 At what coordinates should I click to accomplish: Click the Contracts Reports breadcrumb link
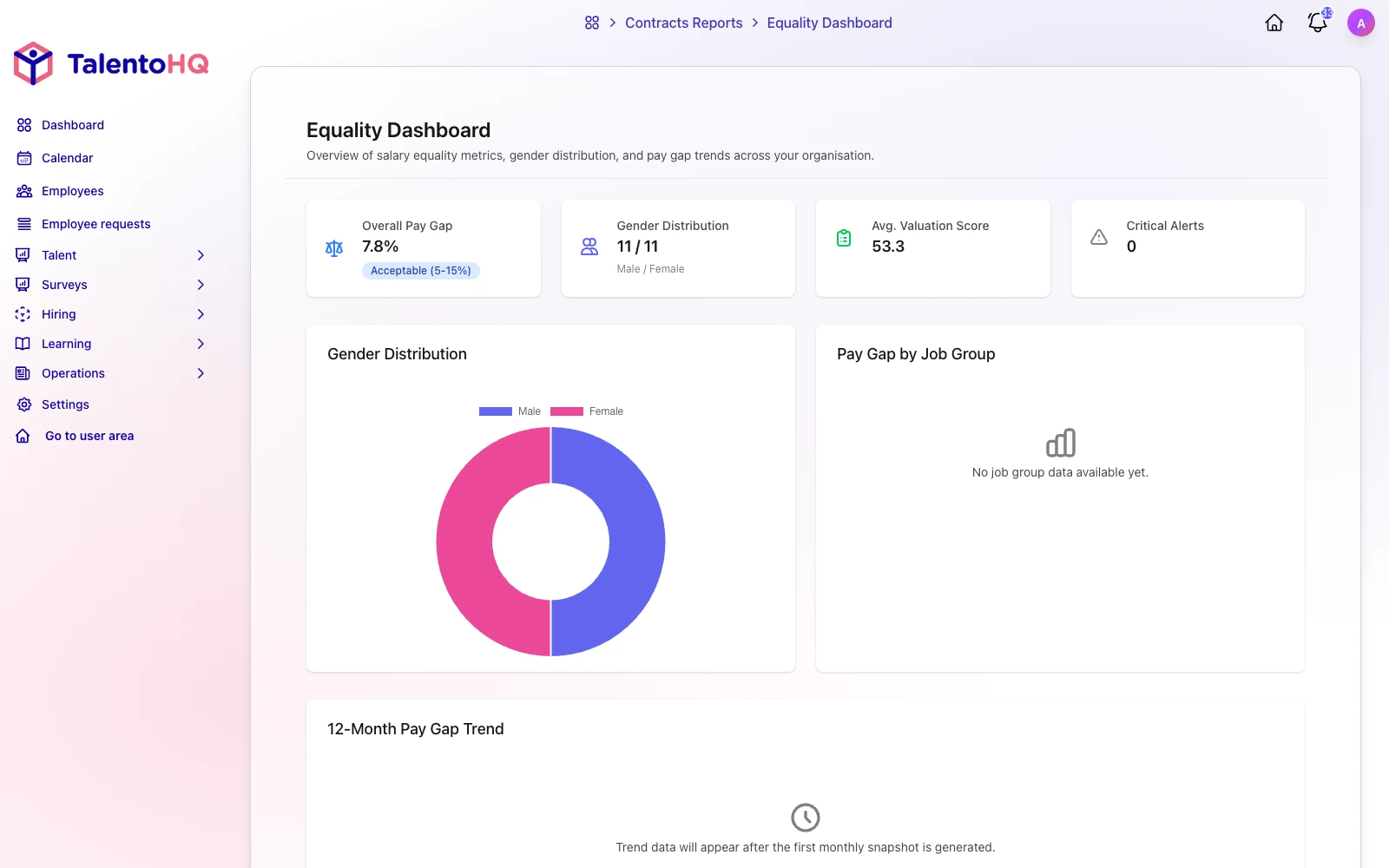coord(684,23)
